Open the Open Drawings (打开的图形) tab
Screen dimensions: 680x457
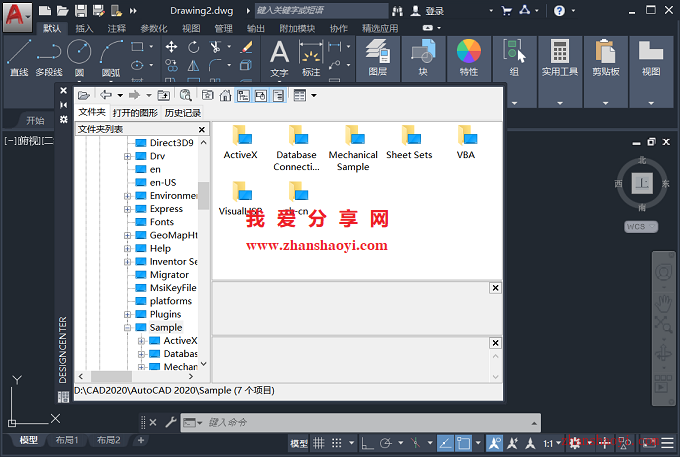[135, 113]
